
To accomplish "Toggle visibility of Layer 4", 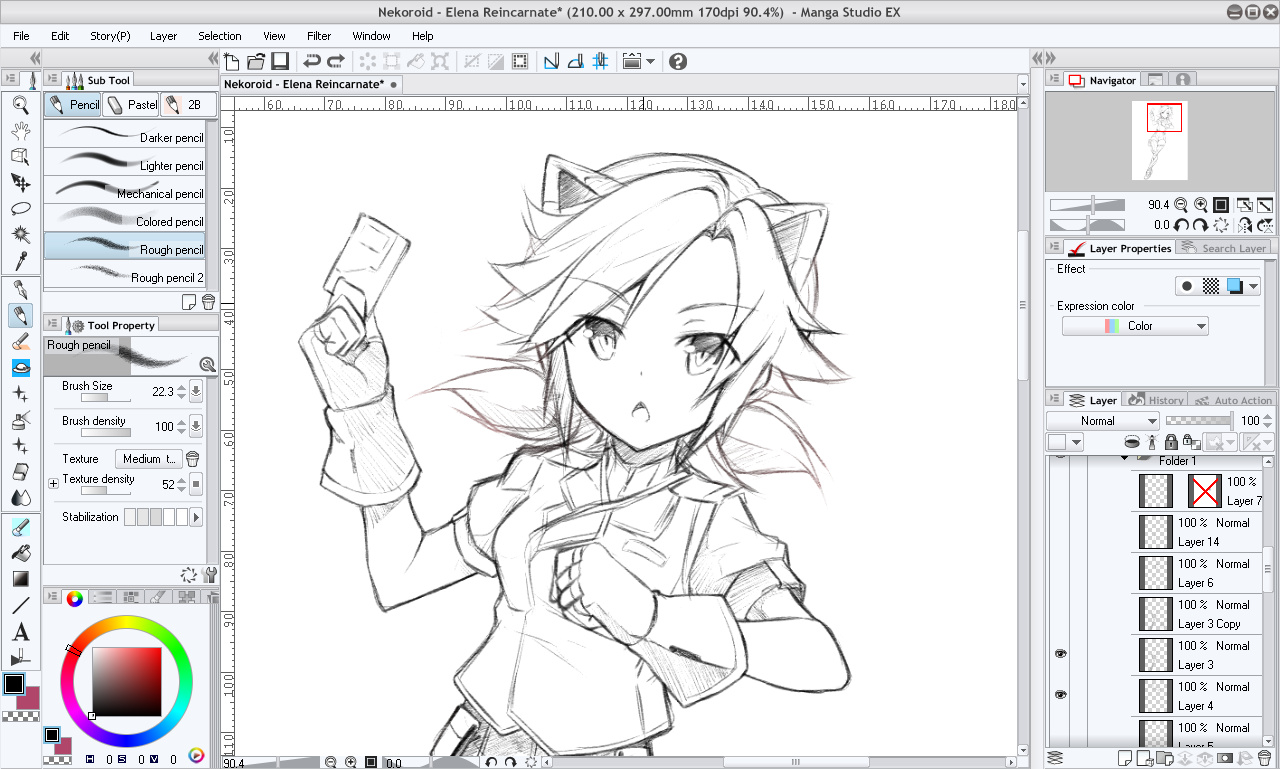I will pos(1061,694).
